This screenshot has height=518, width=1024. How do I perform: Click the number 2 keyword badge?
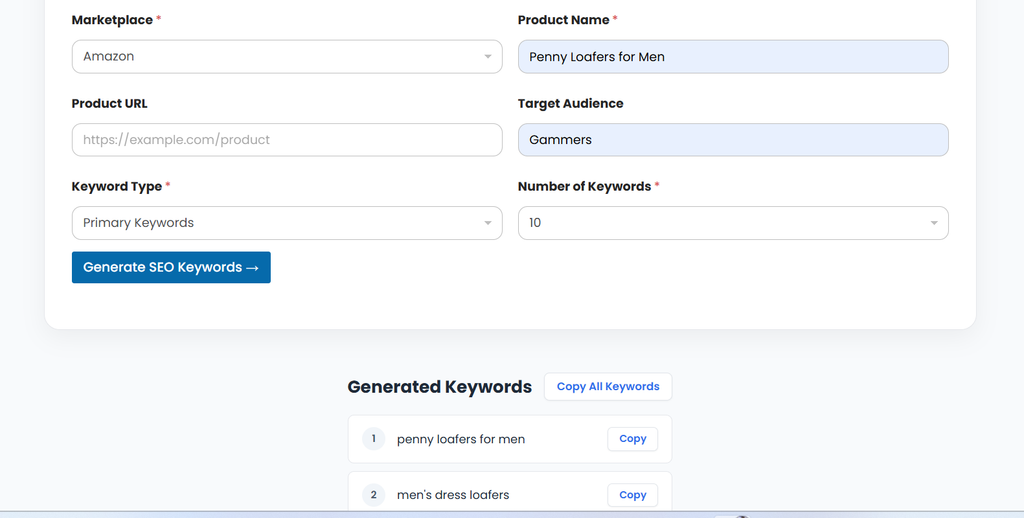[x=374, y=495]
